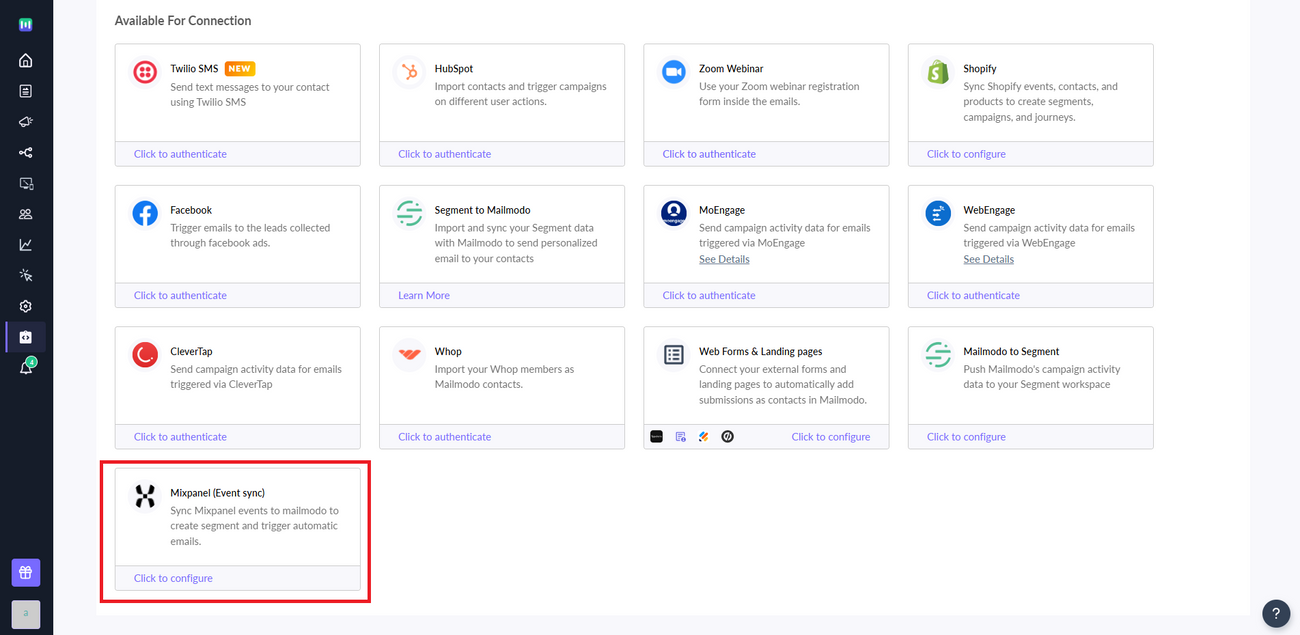
Task: Click the Web Forms & Landing pages icon
Action: [673, 355]
